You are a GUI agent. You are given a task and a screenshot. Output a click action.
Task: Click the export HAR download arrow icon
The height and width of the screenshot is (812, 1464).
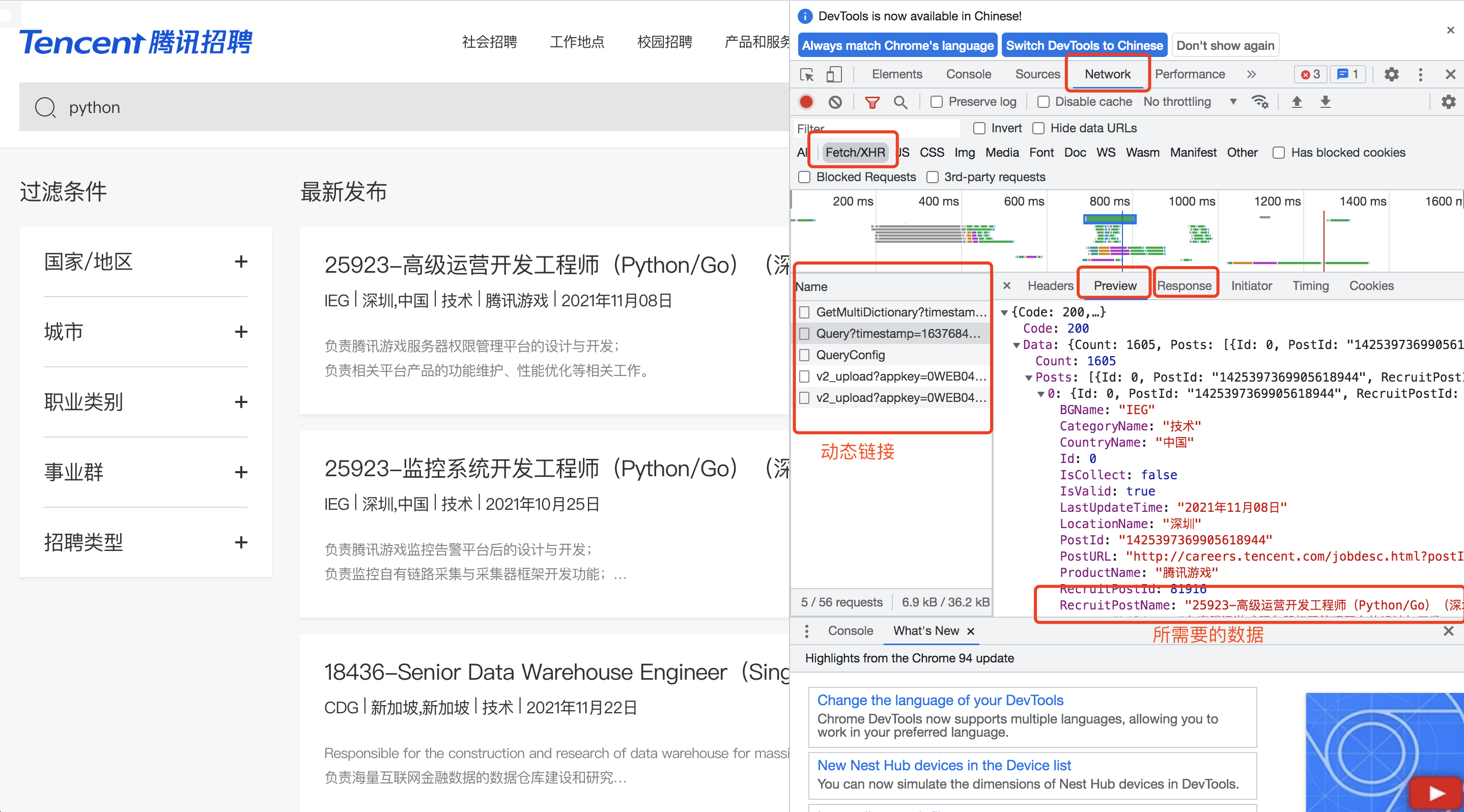(1326, 102)
